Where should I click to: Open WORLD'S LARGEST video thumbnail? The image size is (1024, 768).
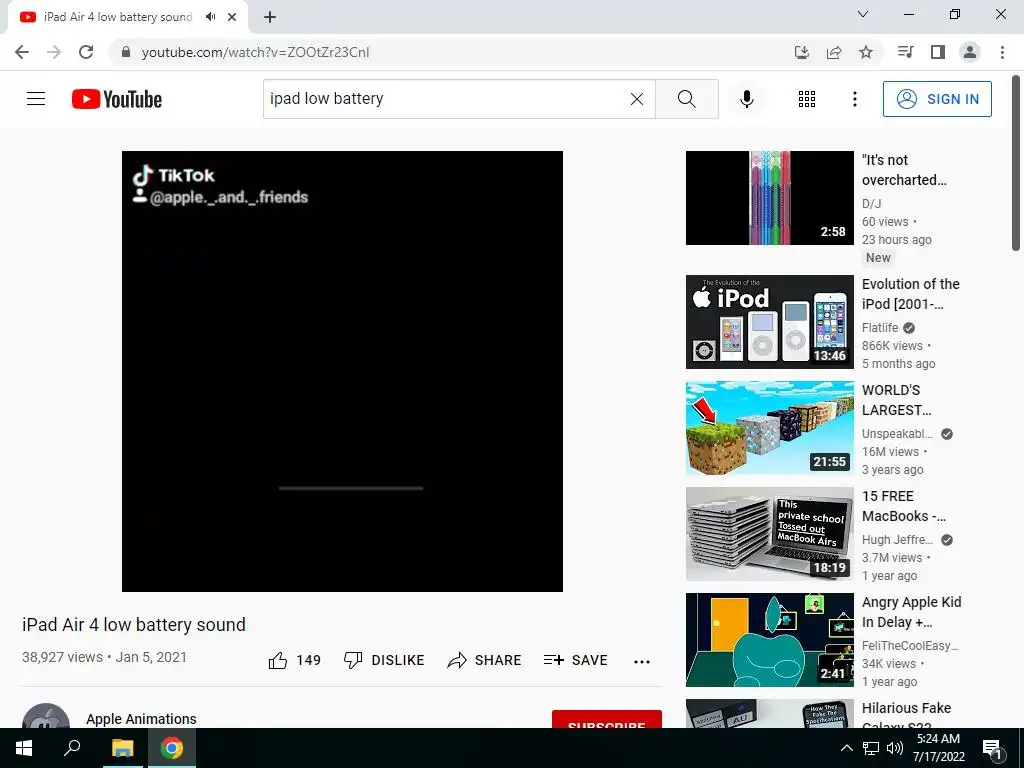pyautogui.click(x=769, y=428)
